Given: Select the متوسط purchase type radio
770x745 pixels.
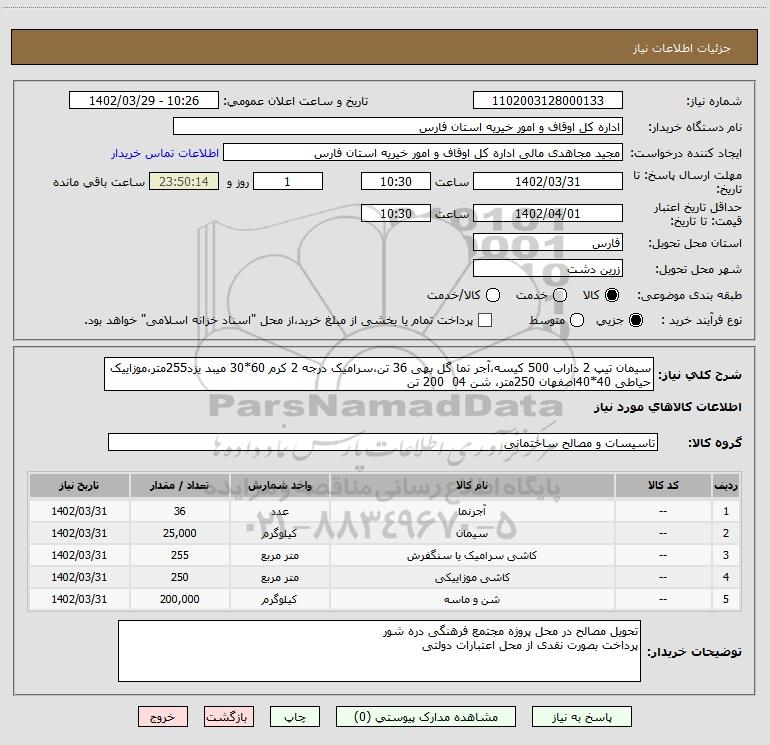Looking at the screenshot, I should click(x=577, y=321).
